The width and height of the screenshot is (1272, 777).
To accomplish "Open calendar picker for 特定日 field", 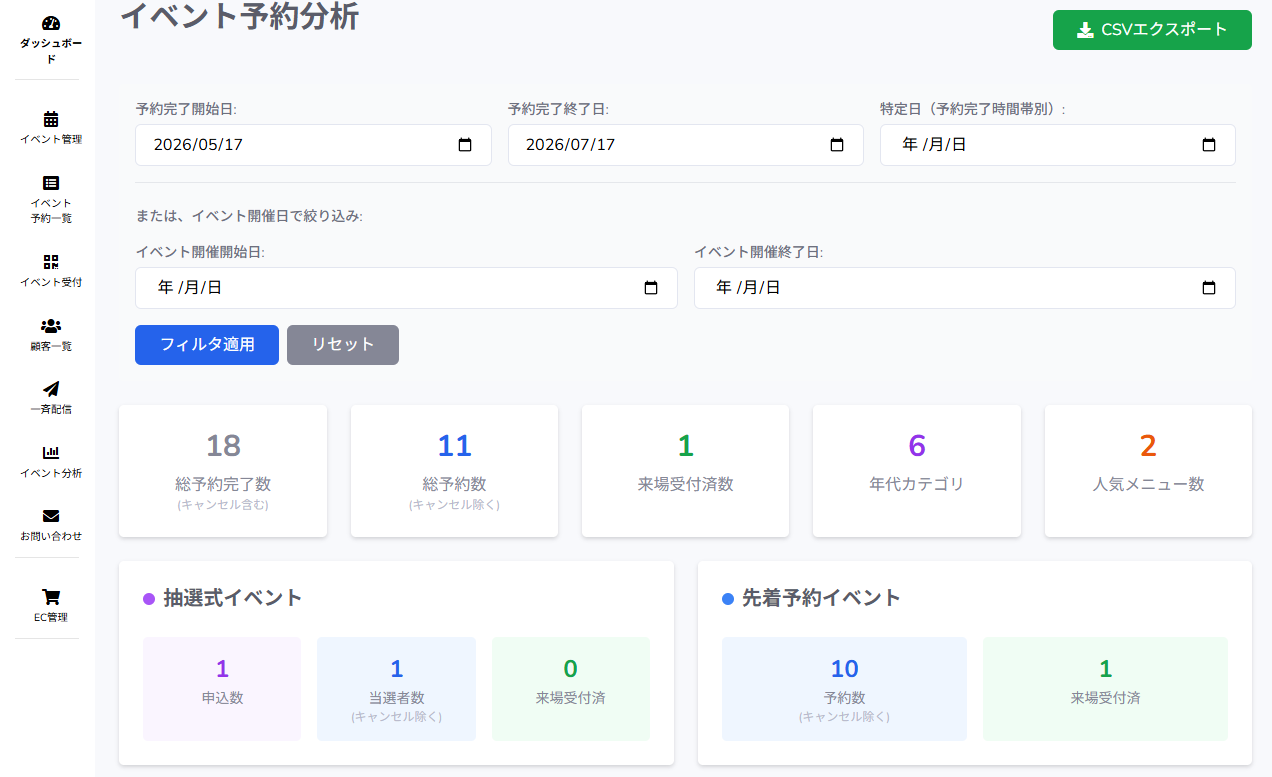I will [x=1209, y=145].
